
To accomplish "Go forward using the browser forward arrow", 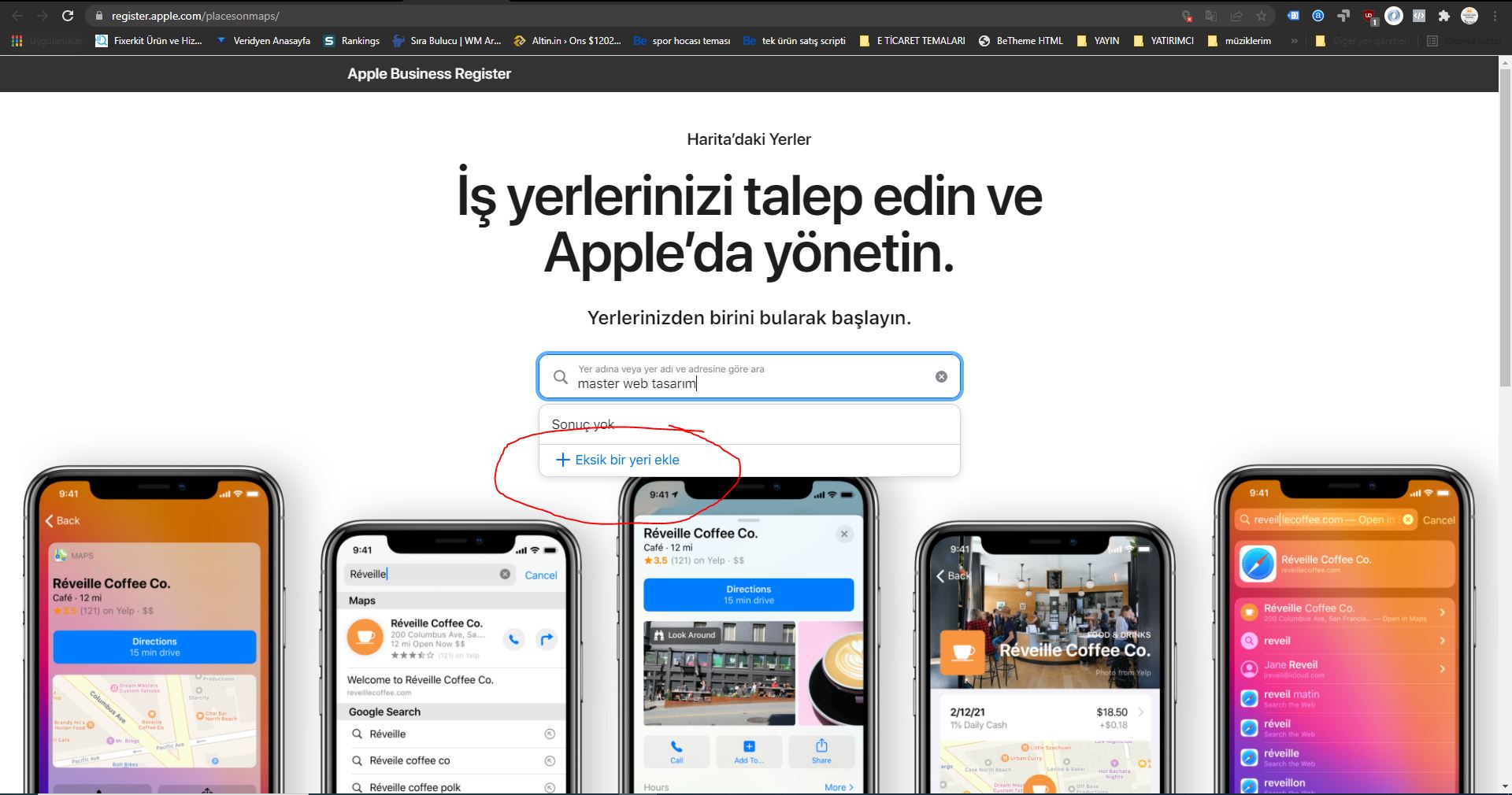I will (x=43, y=16).
